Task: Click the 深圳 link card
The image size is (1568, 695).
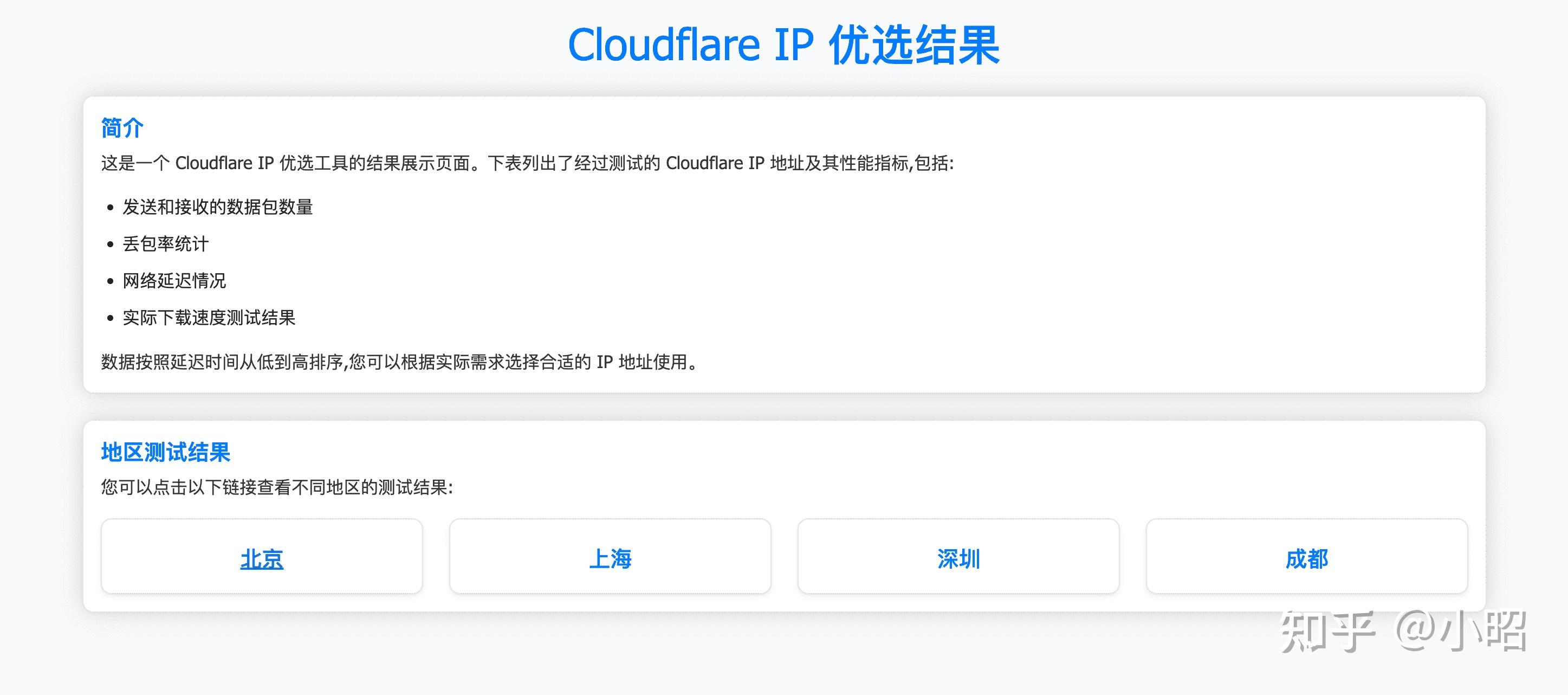Action: point(960,556)
